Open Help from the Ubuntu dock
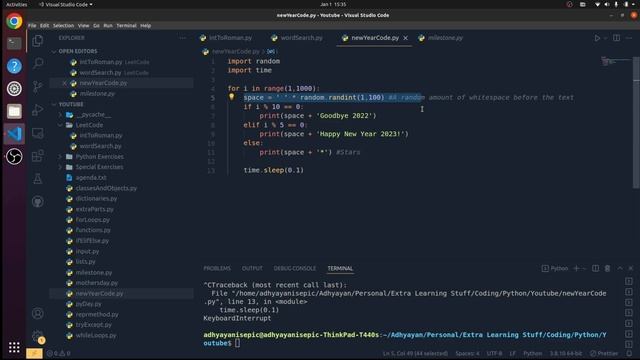The image size is (640, 360). point(14,66)
